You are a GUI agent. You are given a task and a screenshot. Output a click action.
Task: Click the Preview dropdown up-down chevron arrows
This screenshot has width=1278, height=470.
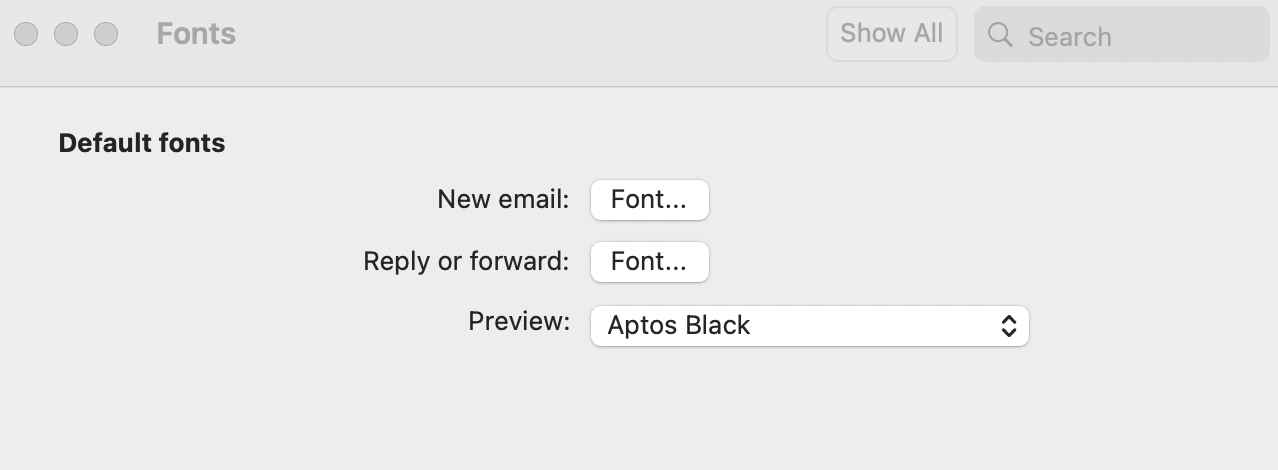(1009, 326)
